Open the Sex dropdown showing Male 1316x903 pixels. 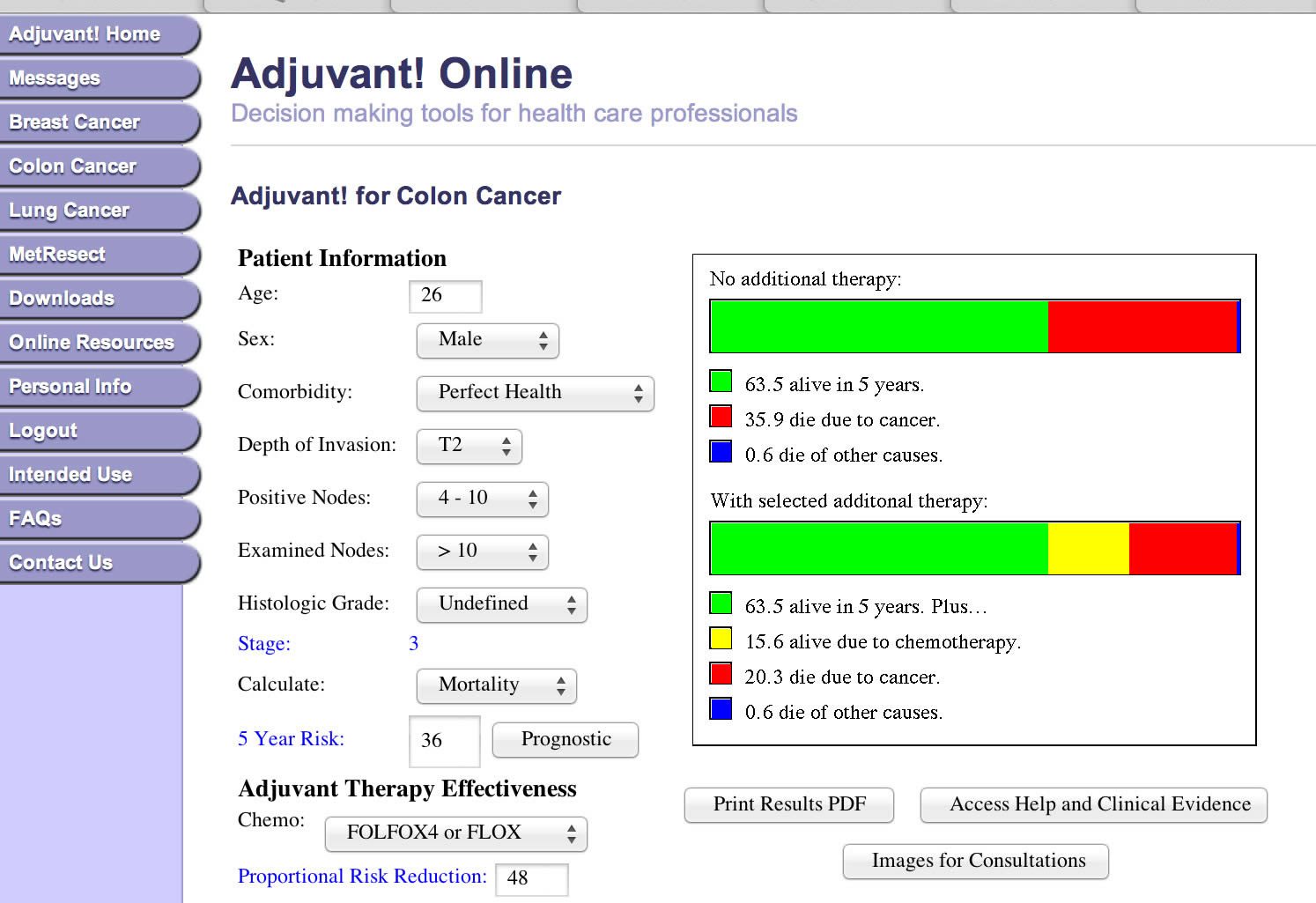pyautogui.click(x=488, y=340)
